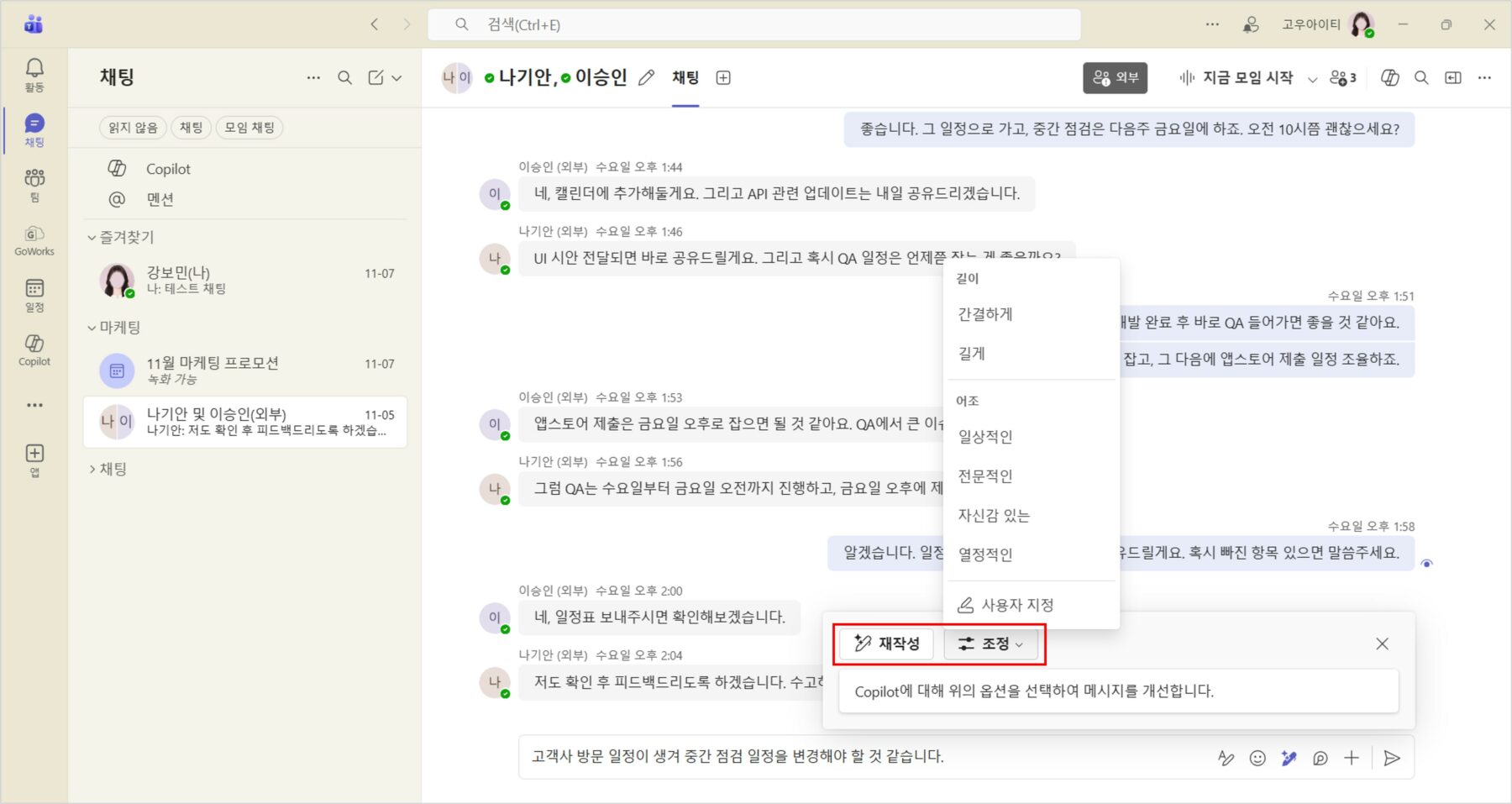Toggle the 채팅 filter chip

click(191, 128)
